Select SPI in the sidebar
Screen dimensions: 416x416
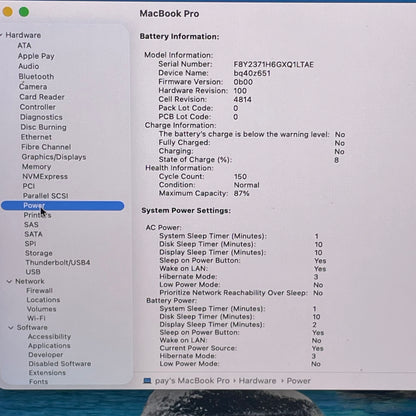pos(30,244)
